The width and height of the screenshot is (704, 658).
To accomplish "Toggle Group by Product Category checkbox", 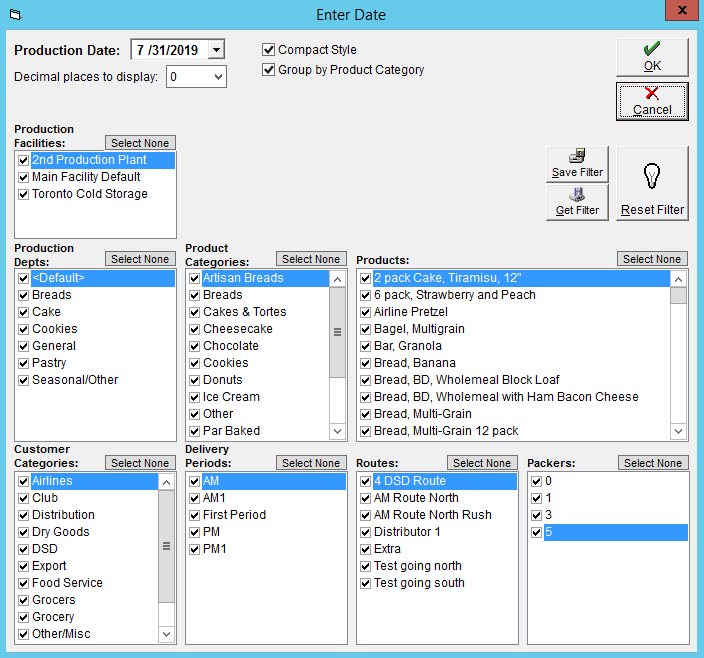I will coord(268,70).
